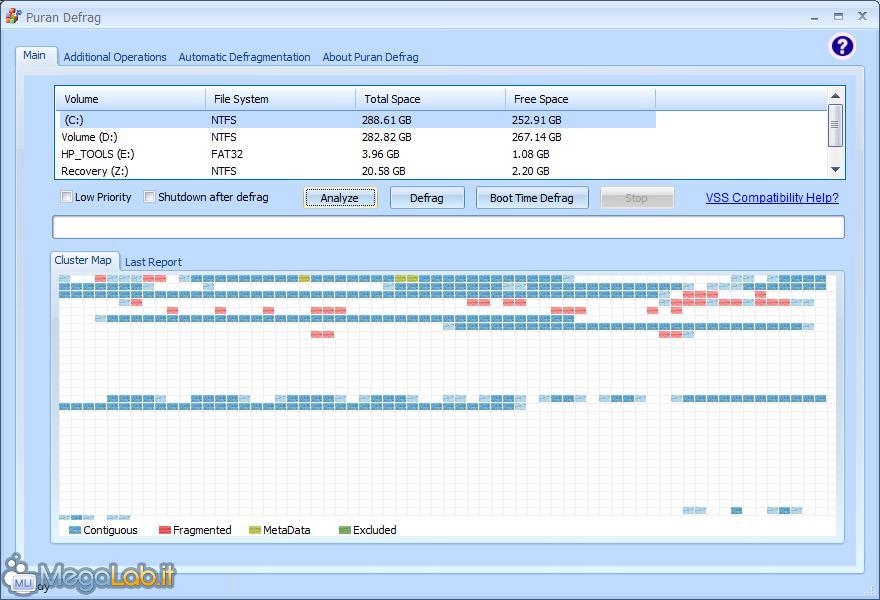880x600 pixels.
Task: Click the Boot Time Defrag button
Action: click(531, 198)
